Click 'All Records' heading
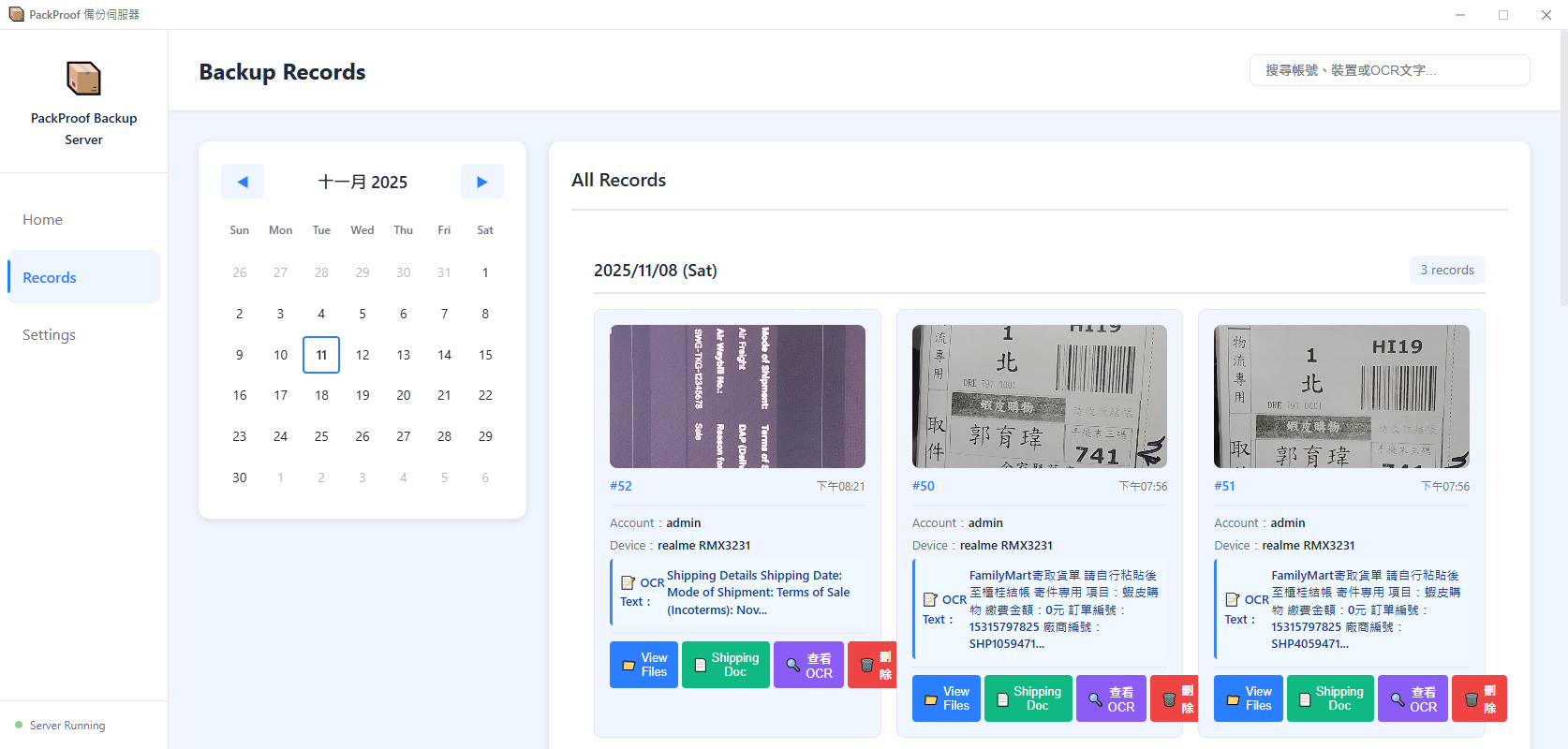The image size is (1568, 749). (x=619, y=180)
